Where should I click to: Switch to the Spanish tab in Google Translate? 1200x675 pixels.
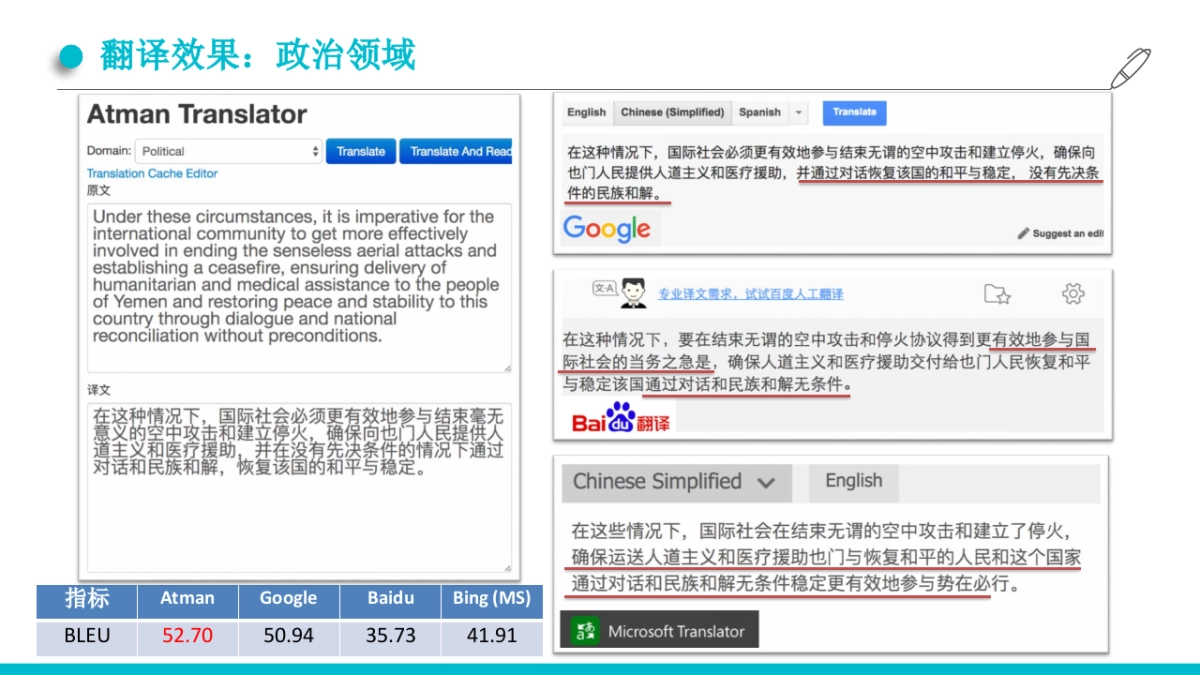(759, 112)
